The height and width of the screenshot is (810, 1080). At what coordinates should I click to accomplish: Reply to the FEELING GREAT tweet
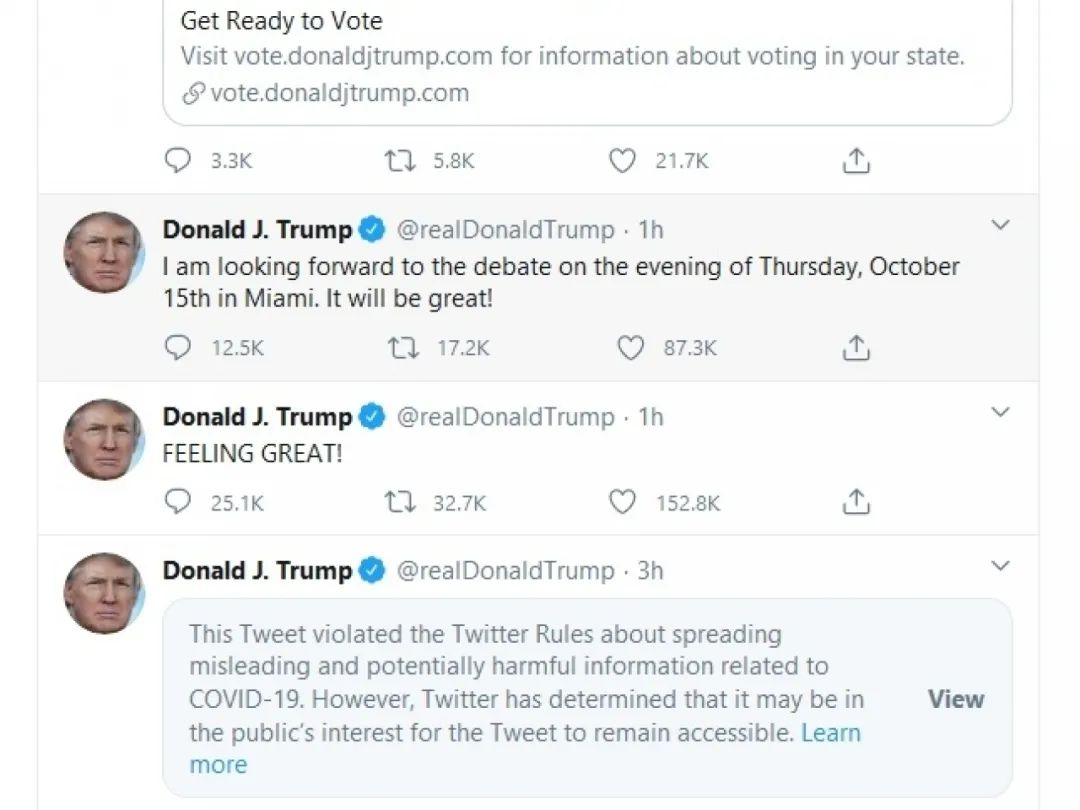pyautogui.click(x=178, y=501)
